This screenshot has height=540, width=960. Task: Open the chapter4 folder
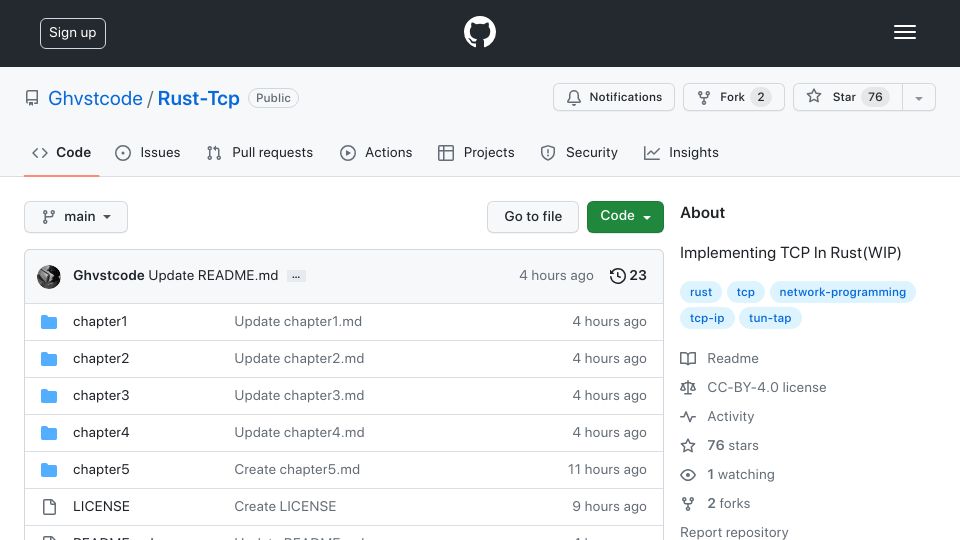tap(101, 432)
